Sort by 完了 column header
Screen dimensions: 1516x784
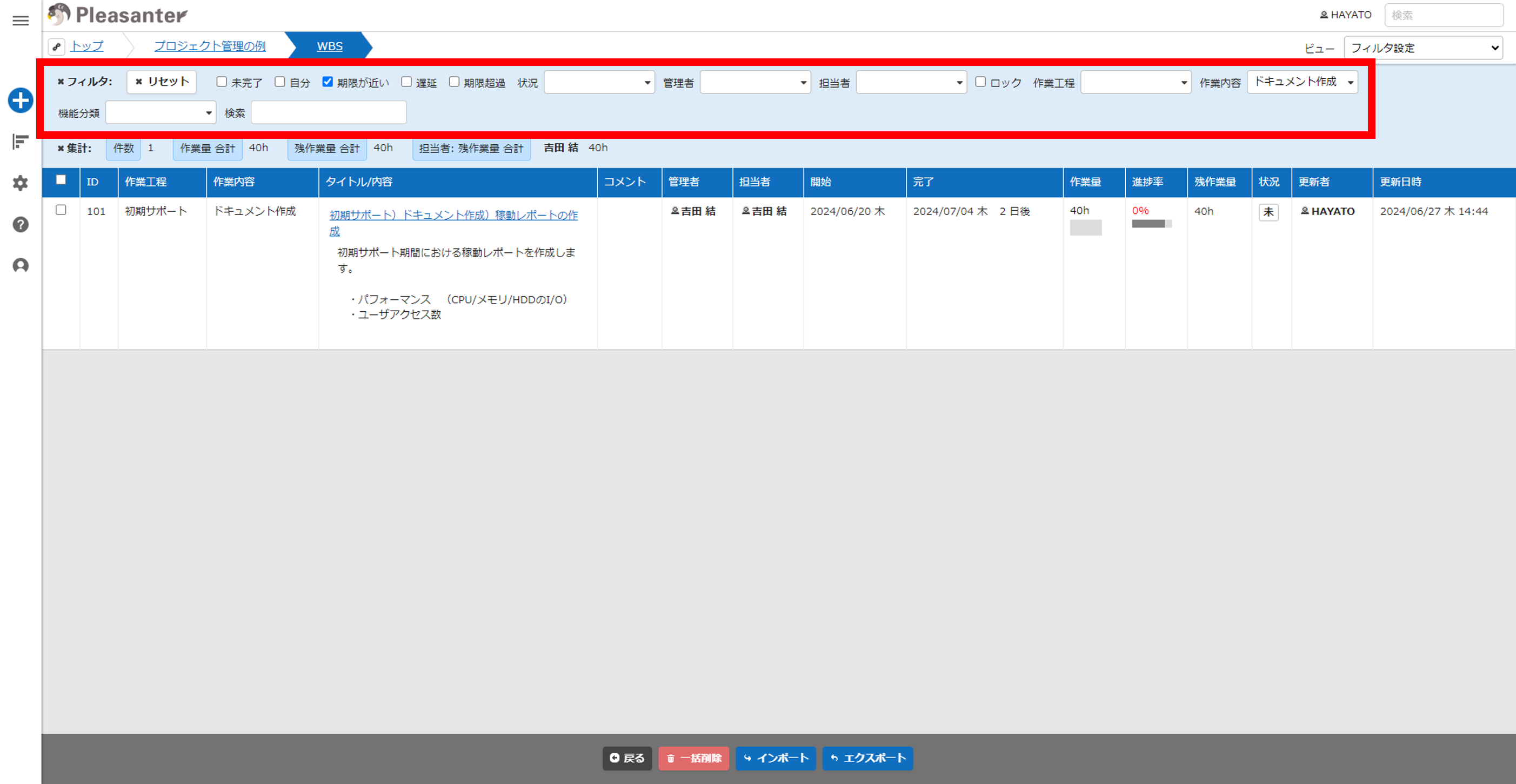click(x=984, y=182)
